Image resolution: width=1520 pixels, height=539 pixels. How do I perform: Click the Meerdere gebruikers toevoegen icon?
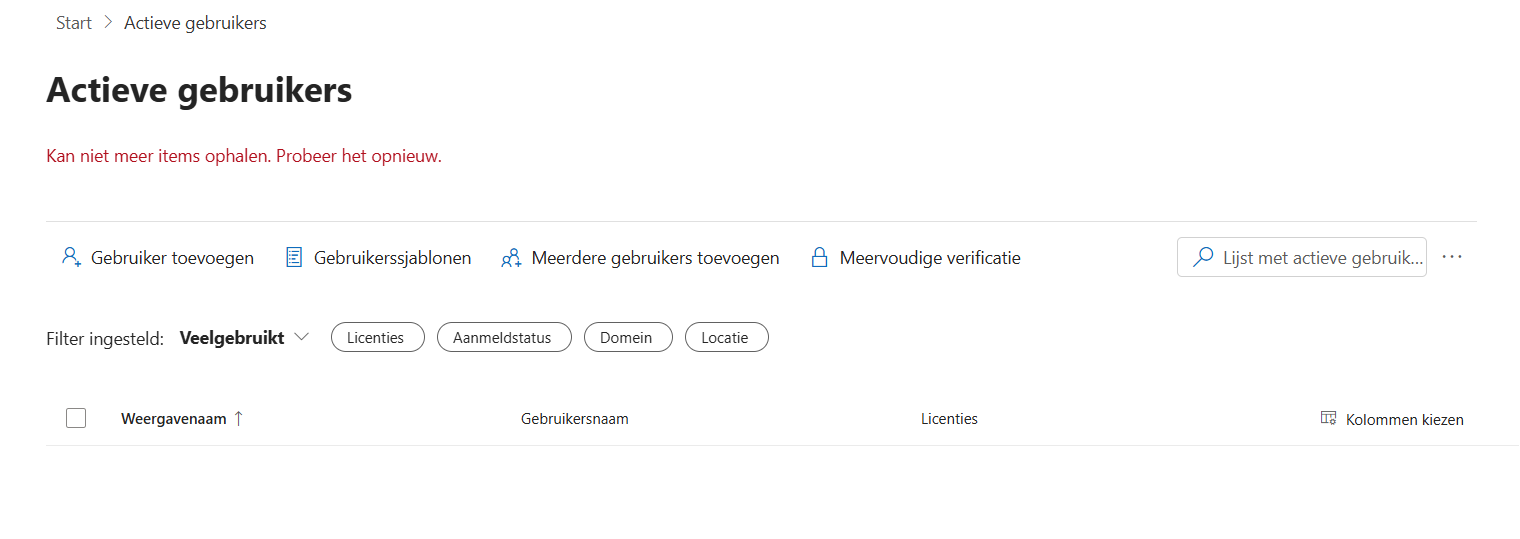[x=512, y=258]
